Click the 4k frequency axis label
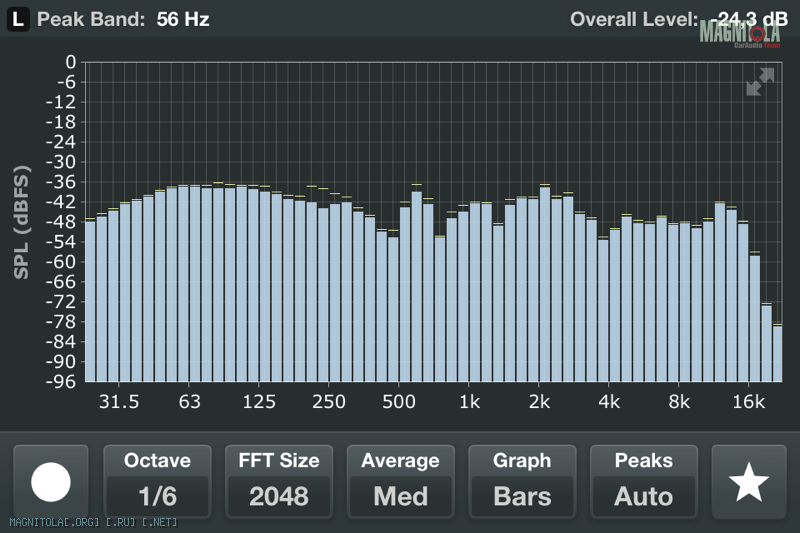Image resolution: width=800 pixels, height=533 pixels. pos(609,402)
